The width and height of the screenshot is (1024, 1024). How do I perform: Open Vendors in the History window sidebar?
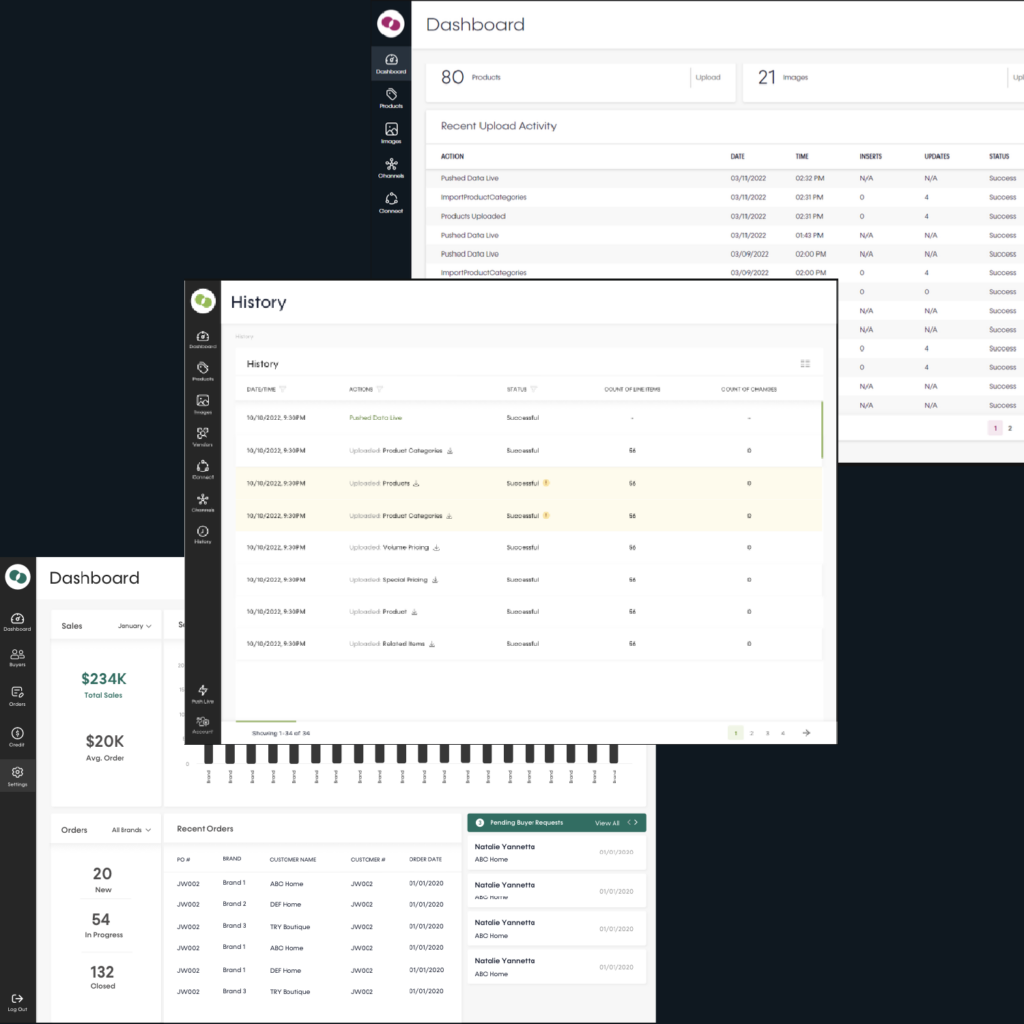(202, 437)
